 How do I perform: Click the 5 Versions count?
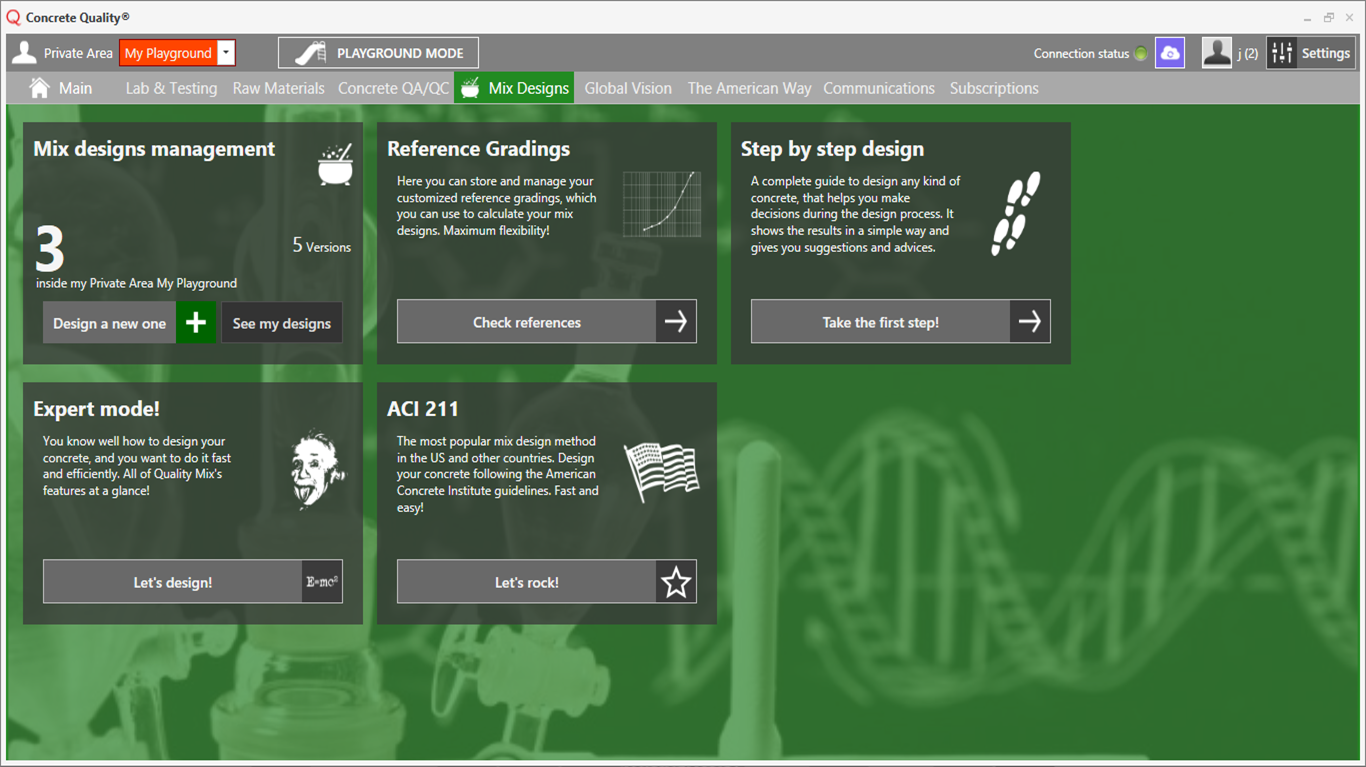pos(322,246)
